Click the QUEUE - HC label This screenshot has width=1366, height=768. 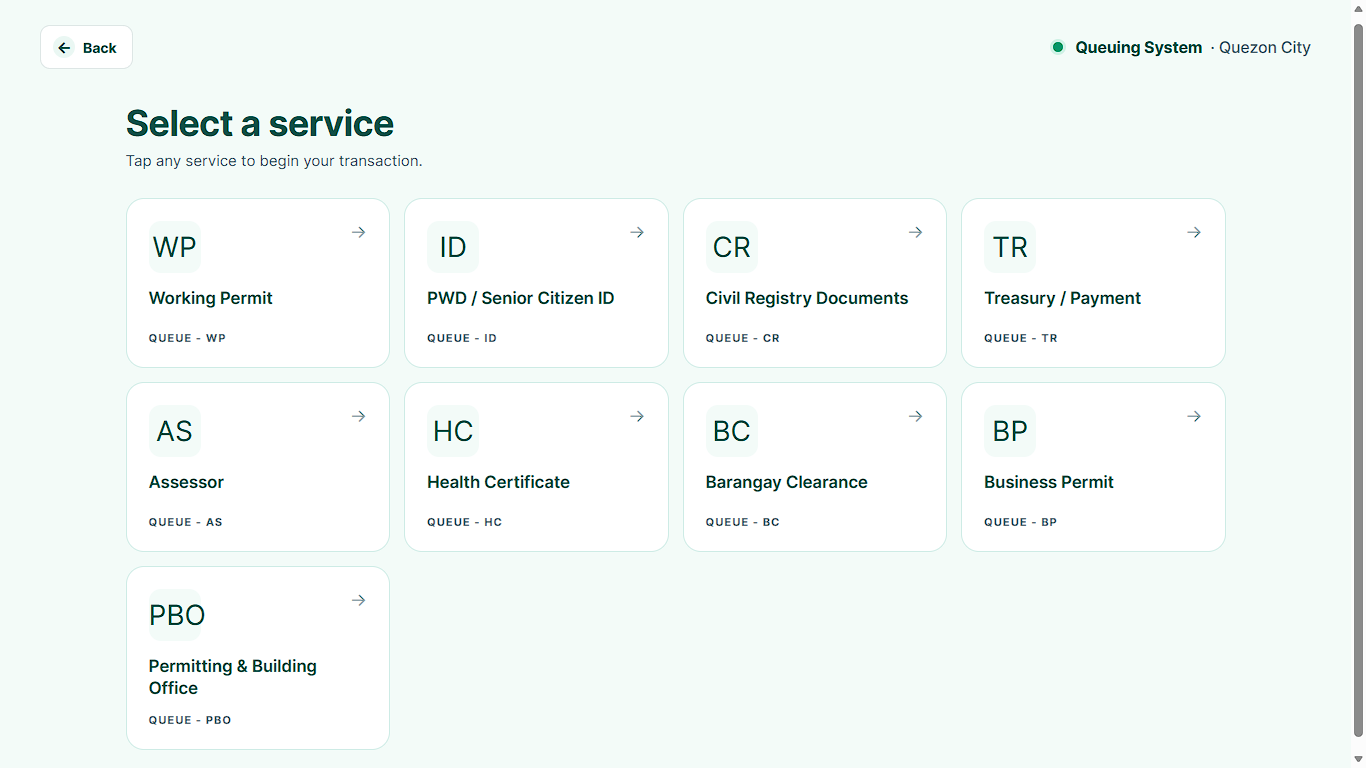click(x=465, y=522)
